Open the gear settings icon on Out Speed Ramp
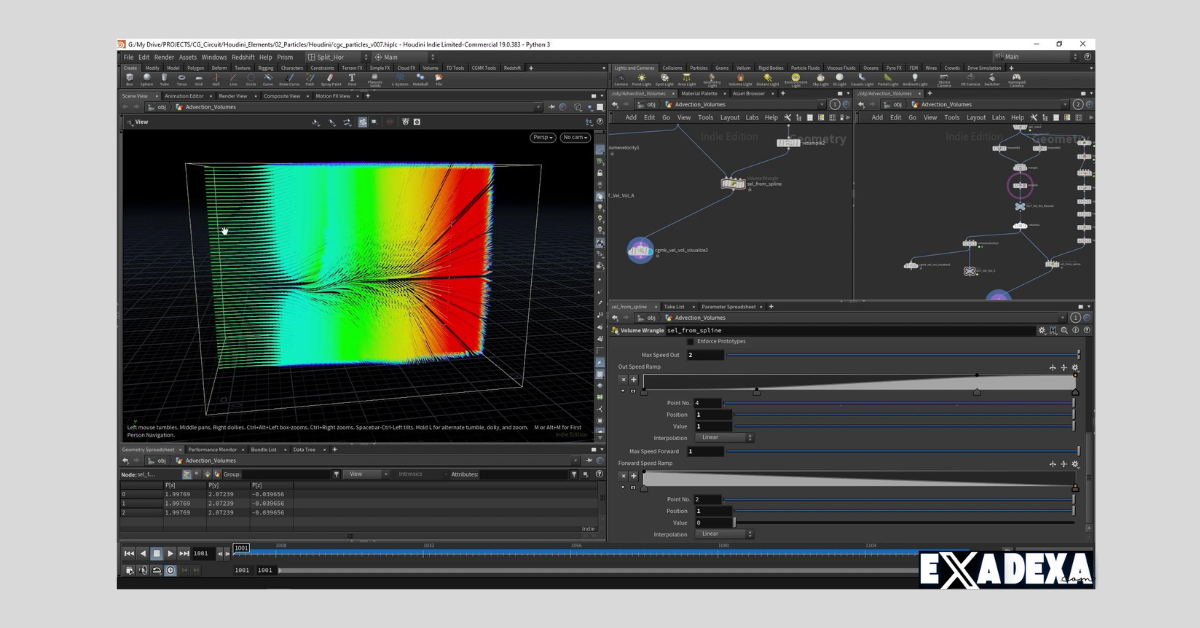1200x628 pixels. pos(1074,367)
